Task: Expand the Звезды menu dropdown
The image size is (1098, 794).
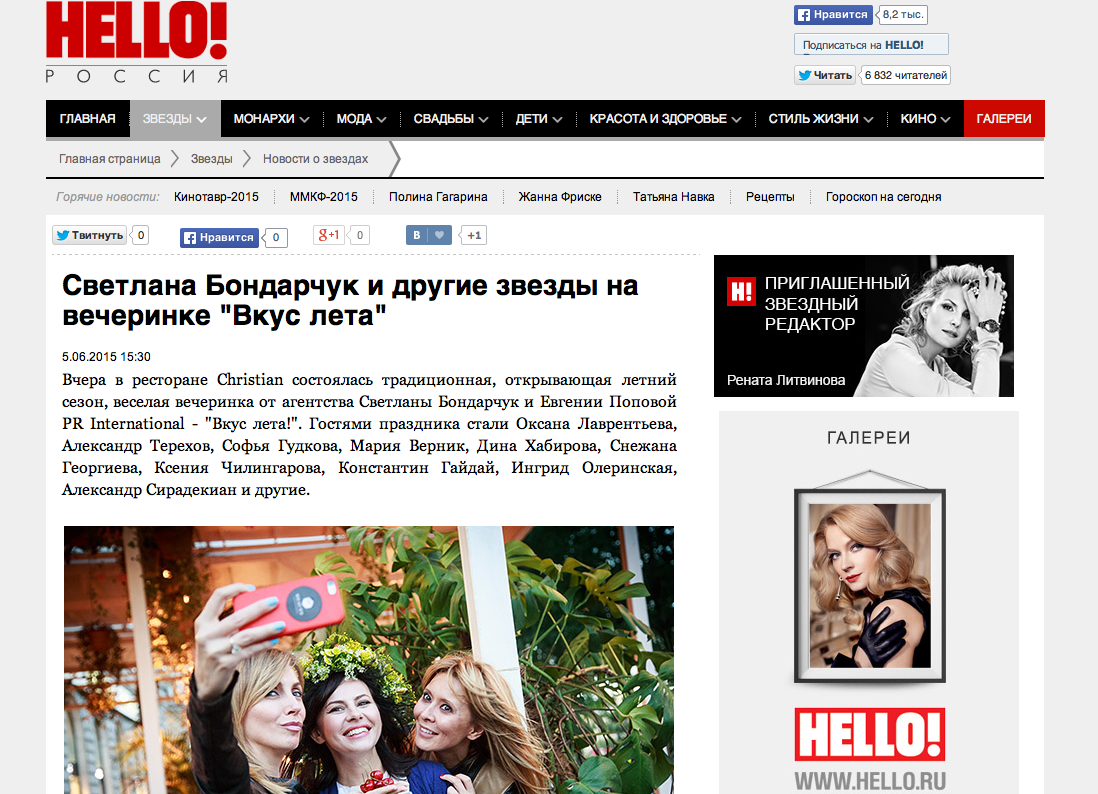Action: [x=174, y=118]
